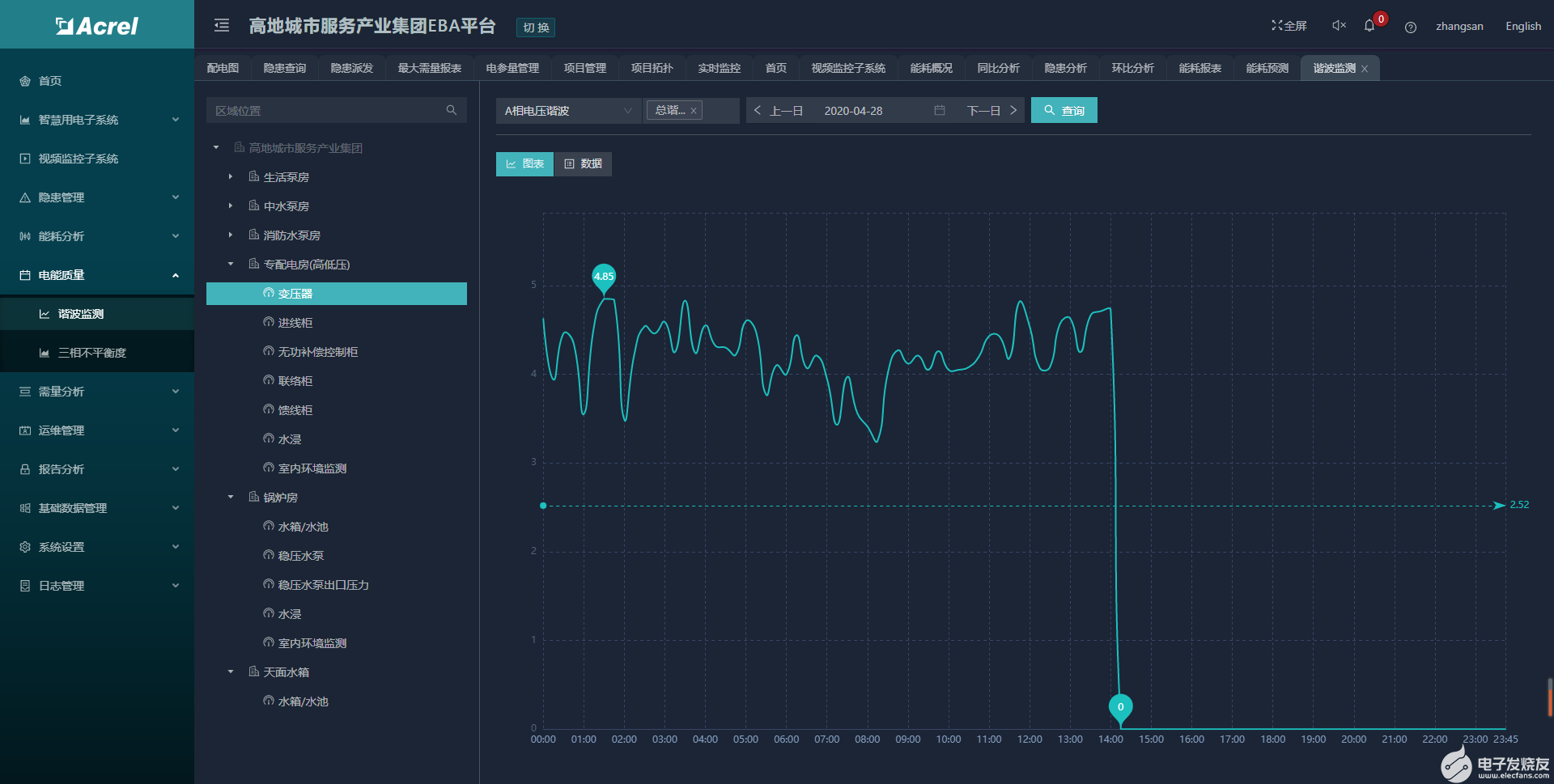Screen dimensions: 1554x784
Task: Open notification bell icon
Action: click(1369, 26)
